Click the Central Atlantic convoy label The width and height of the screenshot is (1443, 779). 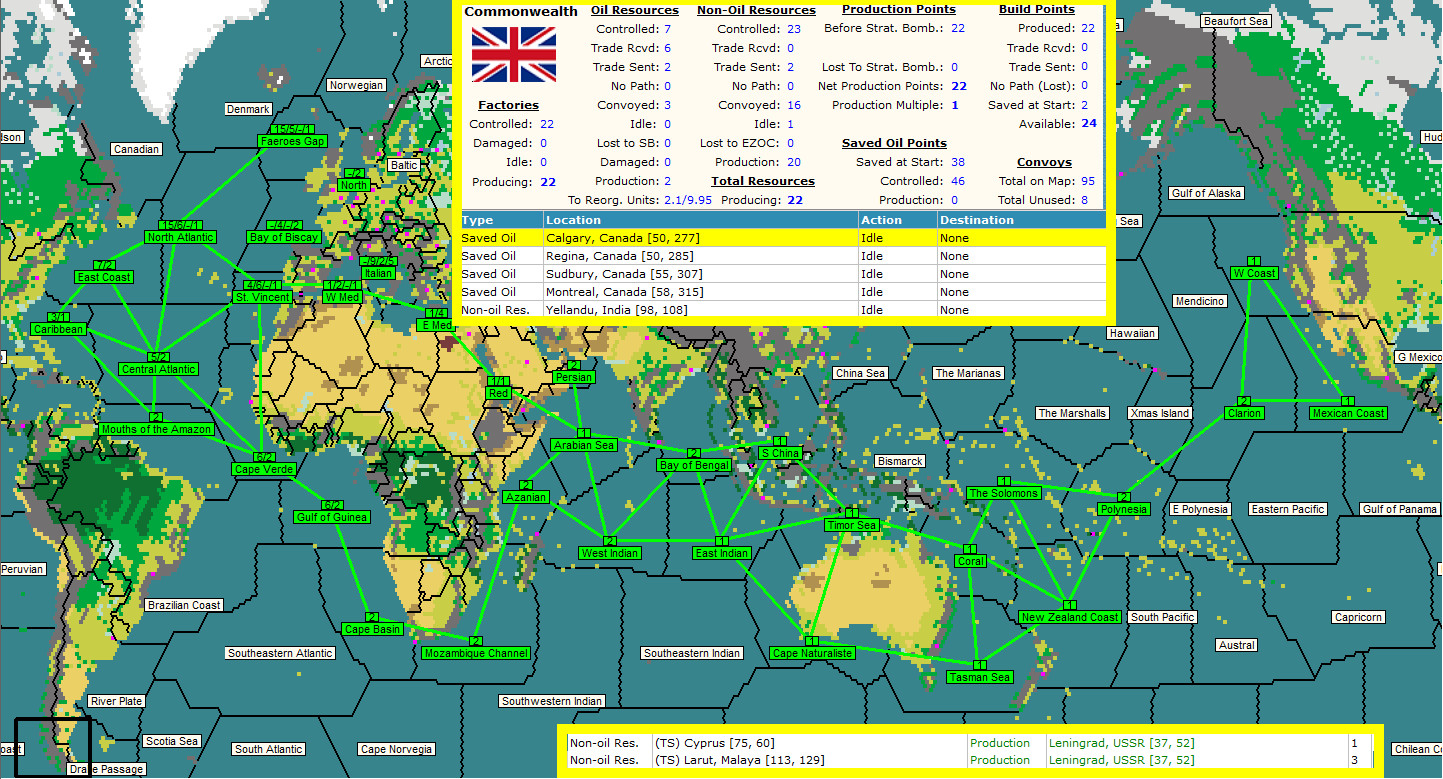click(158, 370)
